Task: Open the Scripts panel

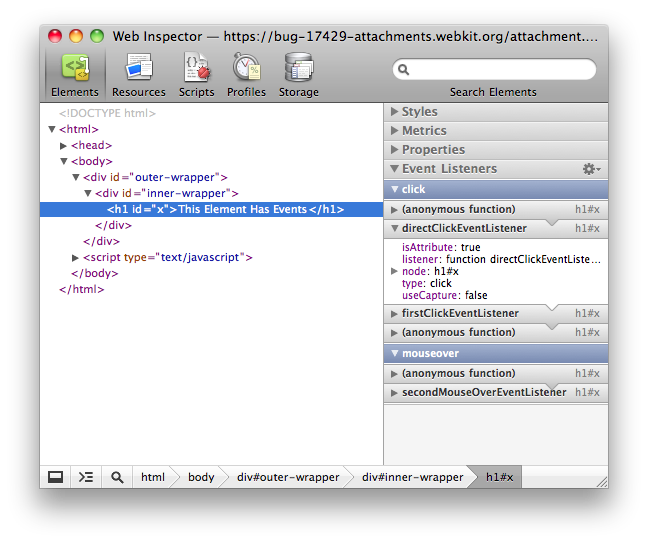Action: [196, 75]
